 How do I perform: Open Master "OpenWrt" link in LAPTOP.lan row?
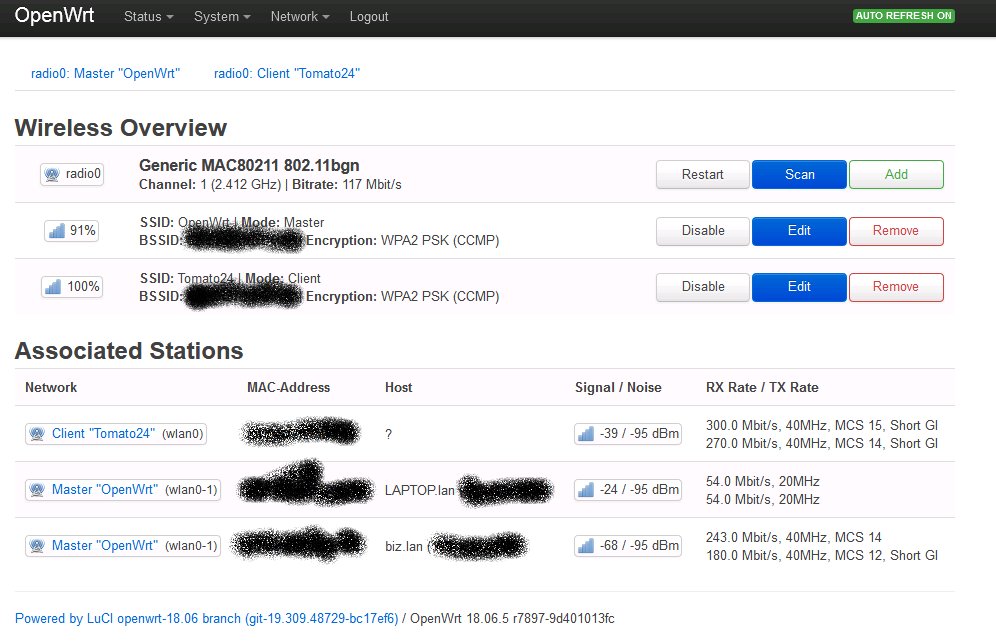click(x=105, y=489)
